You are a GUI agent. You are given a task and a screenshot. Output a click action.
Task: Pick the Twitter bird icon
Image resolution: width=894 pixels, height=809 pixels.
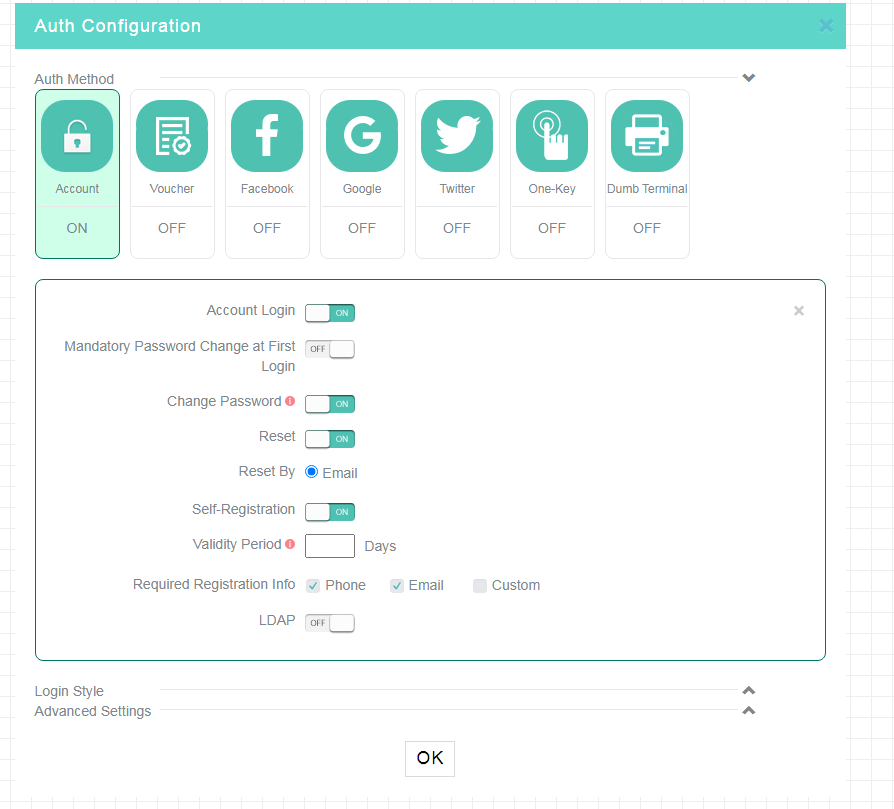457,136
